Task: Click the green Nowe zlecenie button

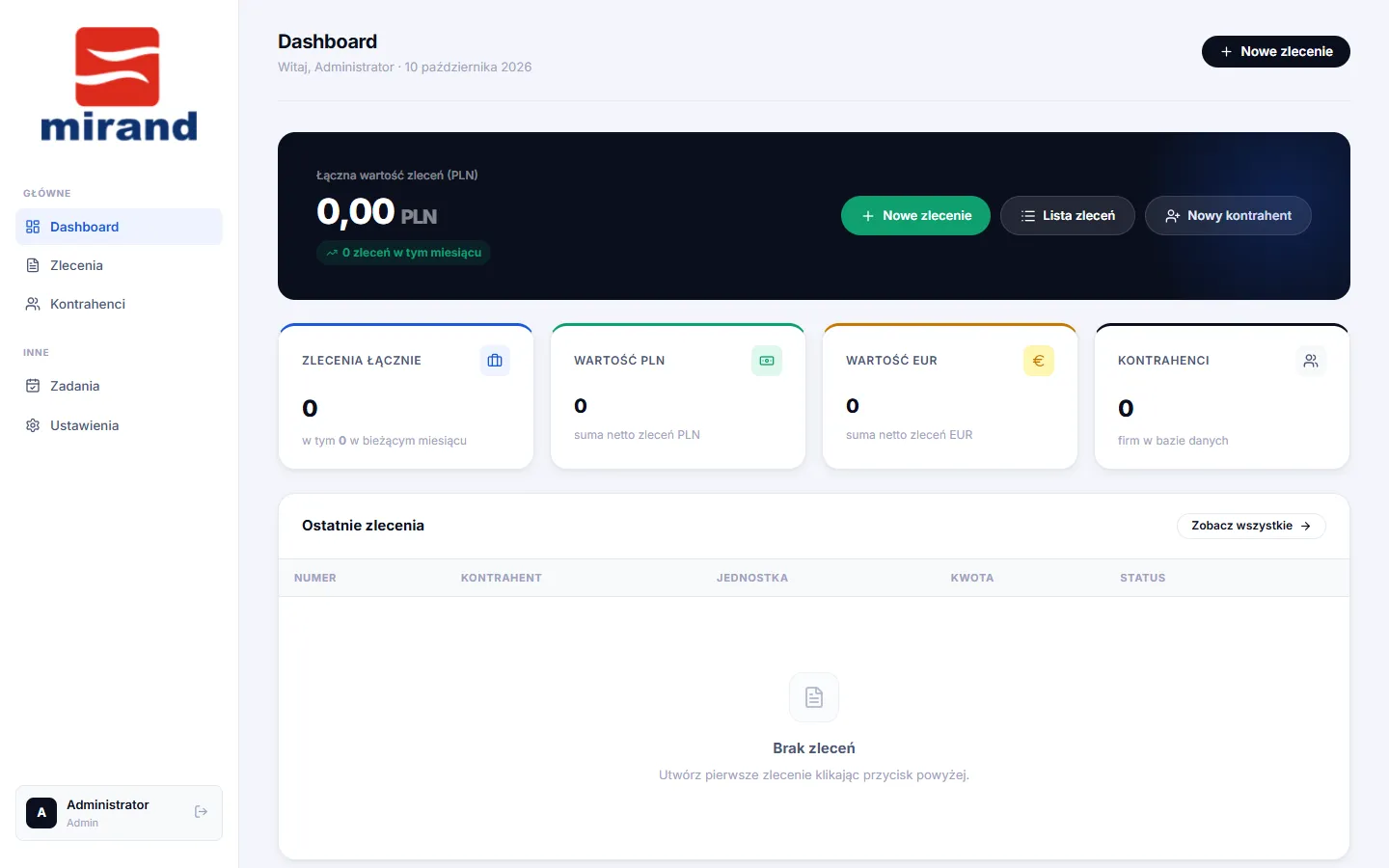Action: point(915,216)
